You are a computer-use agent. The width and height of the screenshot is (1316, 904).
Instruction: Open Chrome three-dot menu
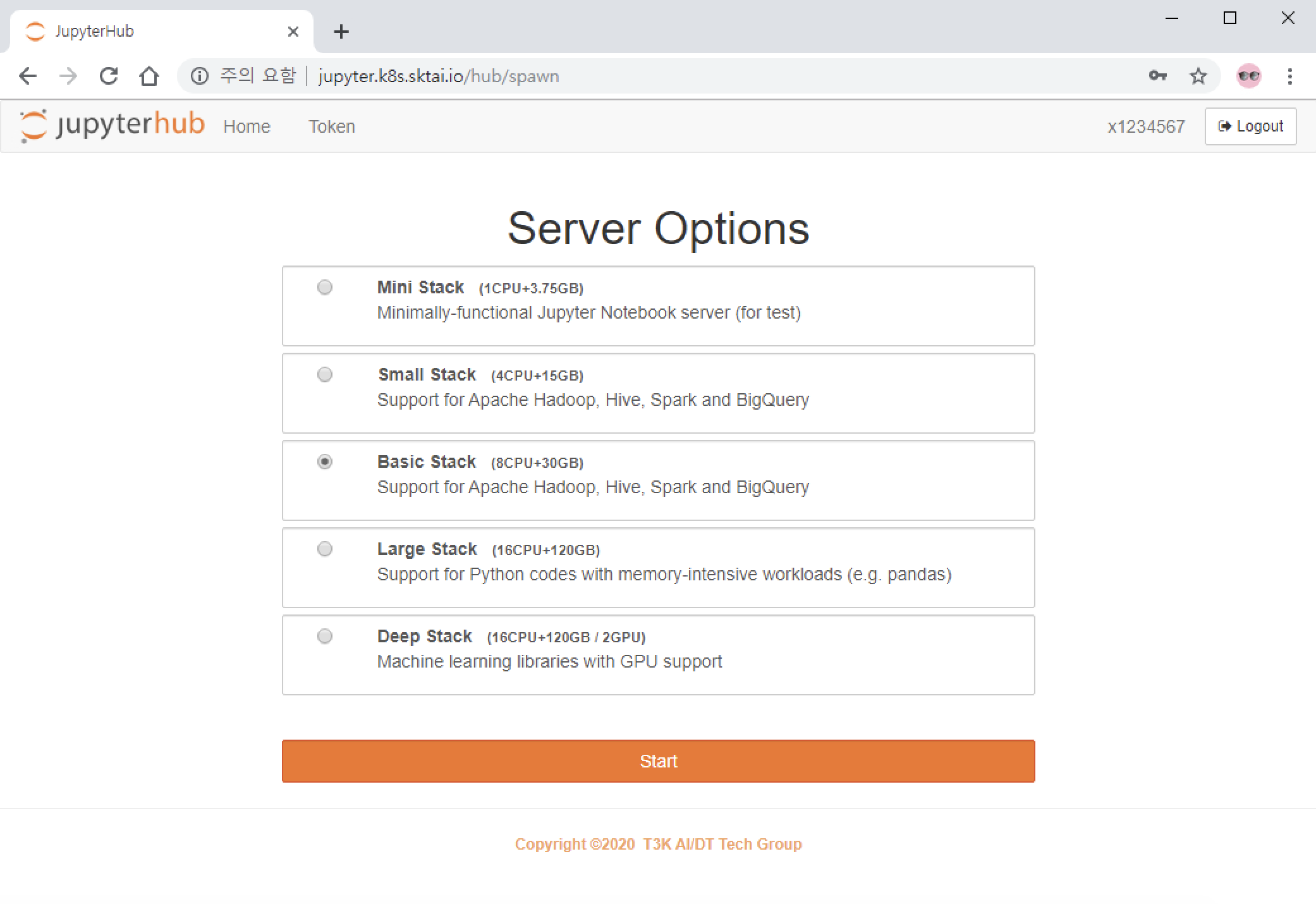pyautogui.click(x=1289, y=76)
